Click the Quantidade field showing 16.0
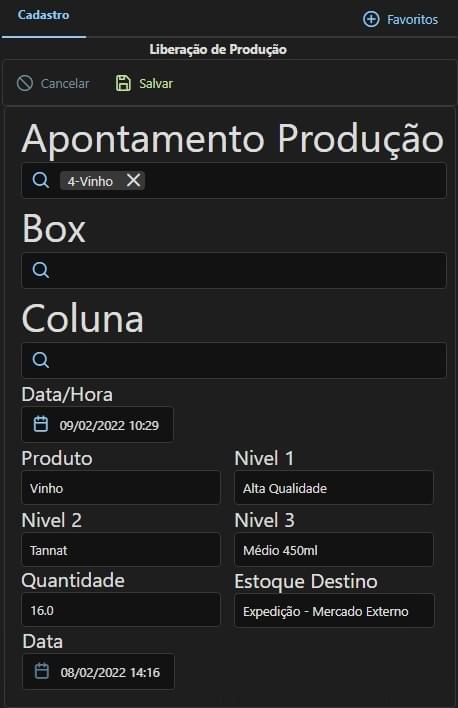The height and width of the screenshot is (708, 458). click(121, 610)
